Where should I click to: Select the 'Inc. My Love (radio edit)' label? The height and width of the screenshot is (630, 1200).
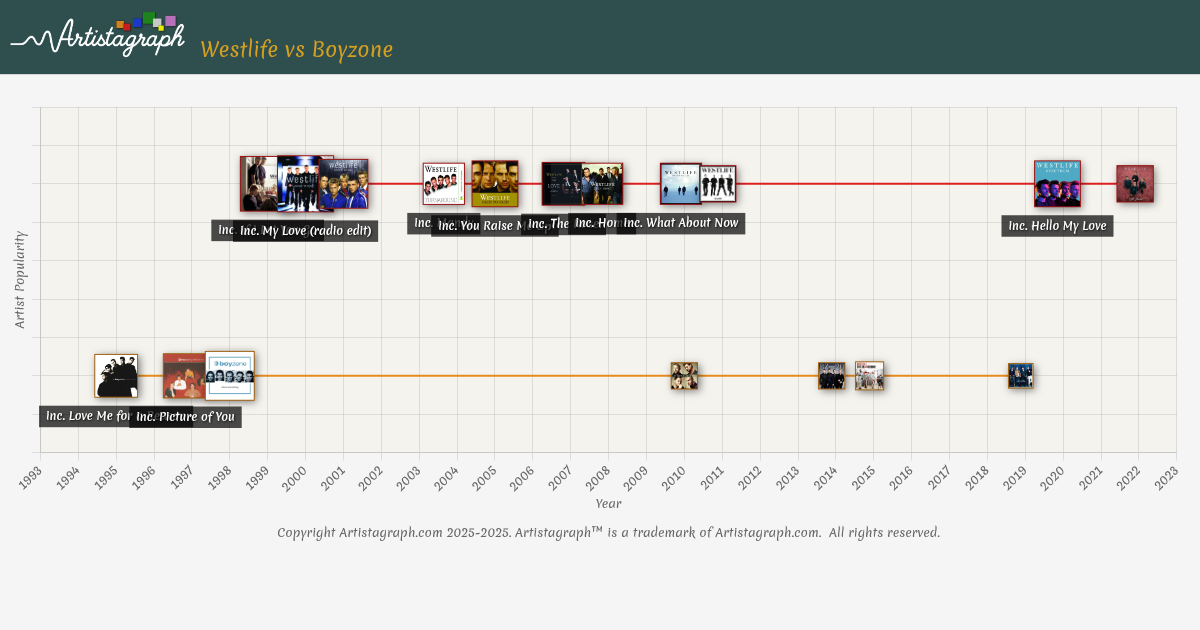coord(305,231)
